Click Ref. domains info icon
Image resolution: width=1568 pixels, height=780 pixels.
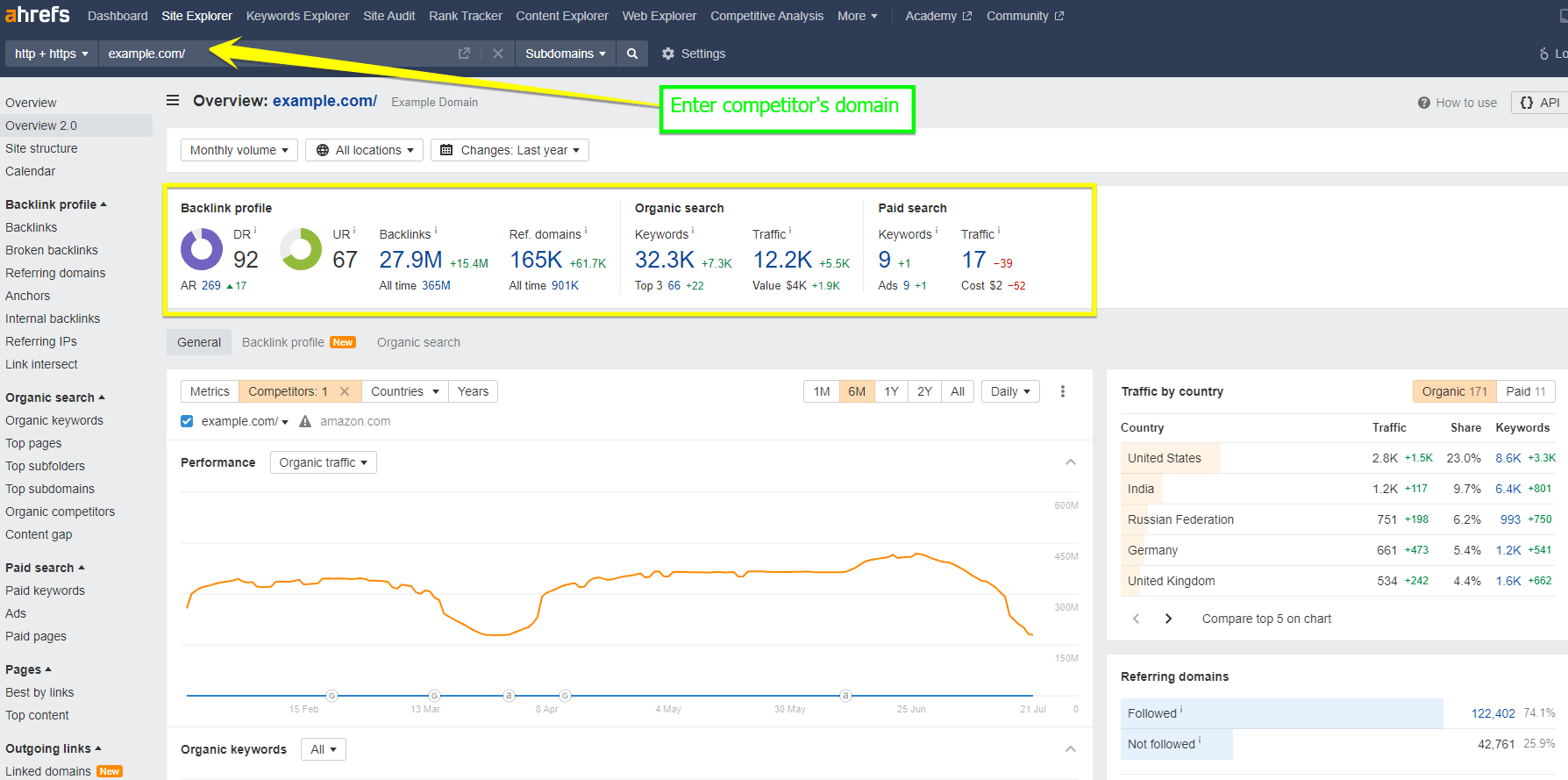point(586,231)
